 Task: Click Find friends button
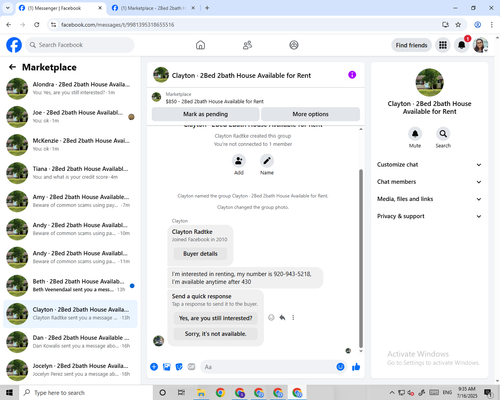point(411,45)
